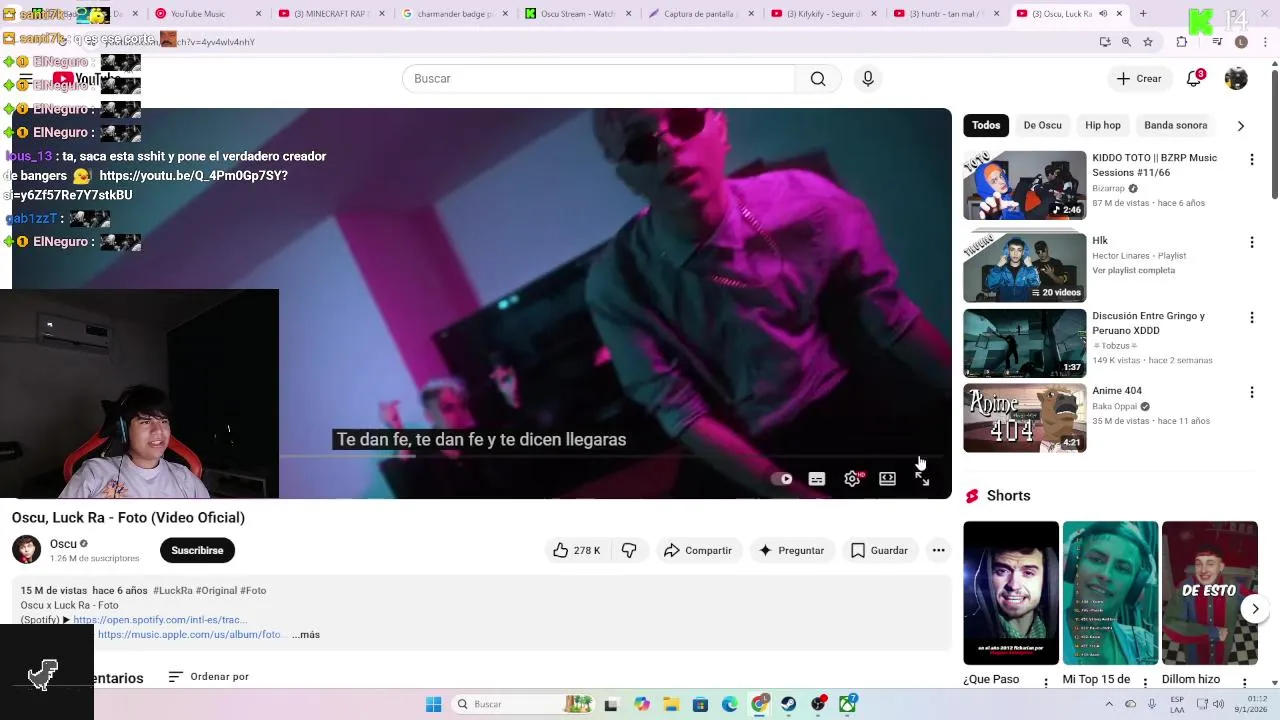The width and height of the screenshot is (1280, 720).
Task: Click the Compartir button
Action: pos(698,550)
